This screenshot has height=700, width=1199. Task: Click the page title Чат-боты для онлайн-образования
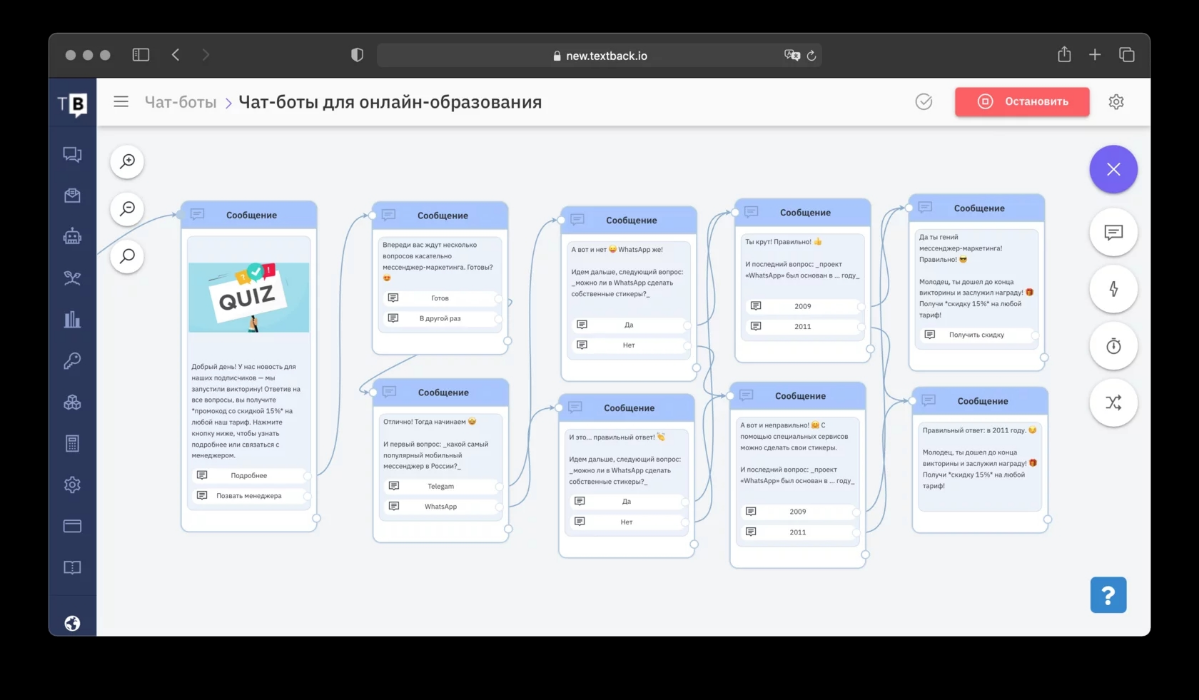click(390, 103)
